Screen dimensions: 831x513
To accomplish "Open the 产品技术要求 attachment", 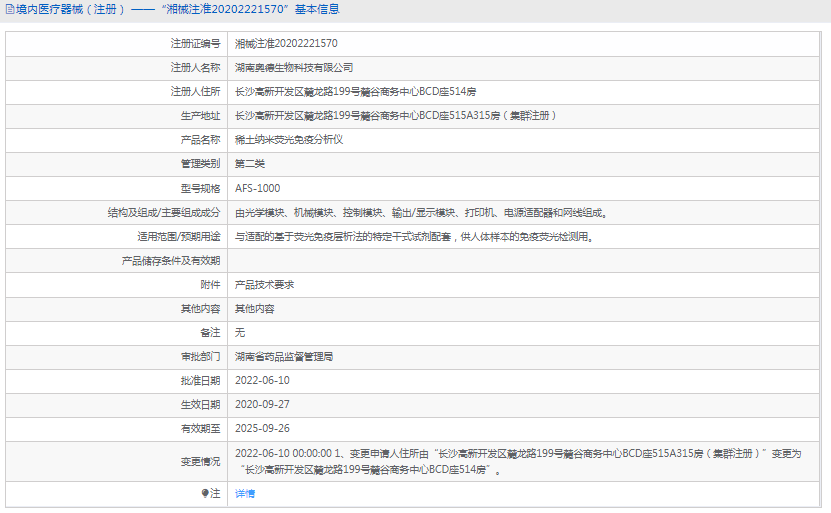I will 264,285.
